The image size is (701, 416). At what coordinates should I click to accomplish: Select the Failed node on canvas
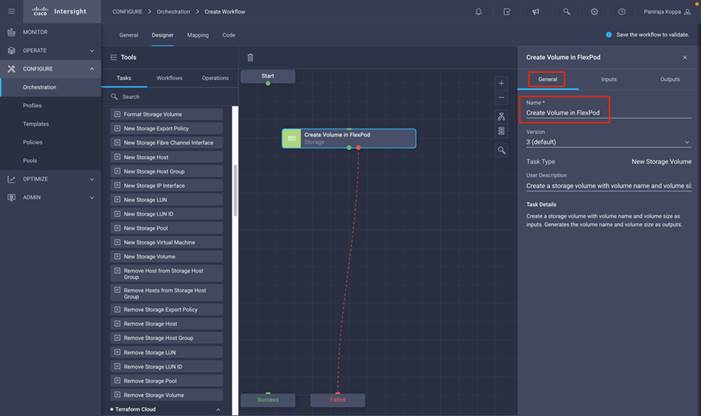338,400
